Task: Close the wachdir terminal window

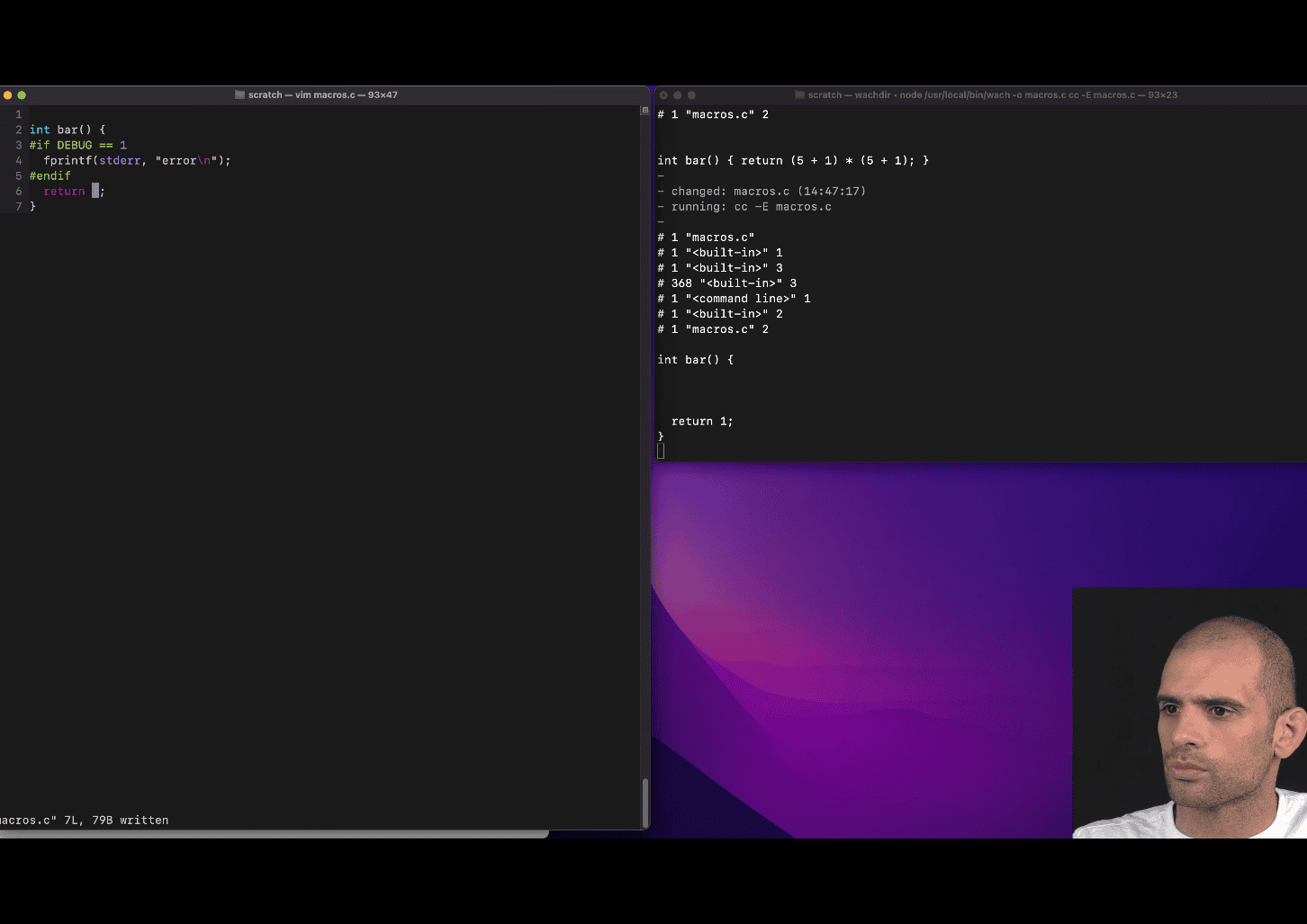Action: [x=663, y=94]
